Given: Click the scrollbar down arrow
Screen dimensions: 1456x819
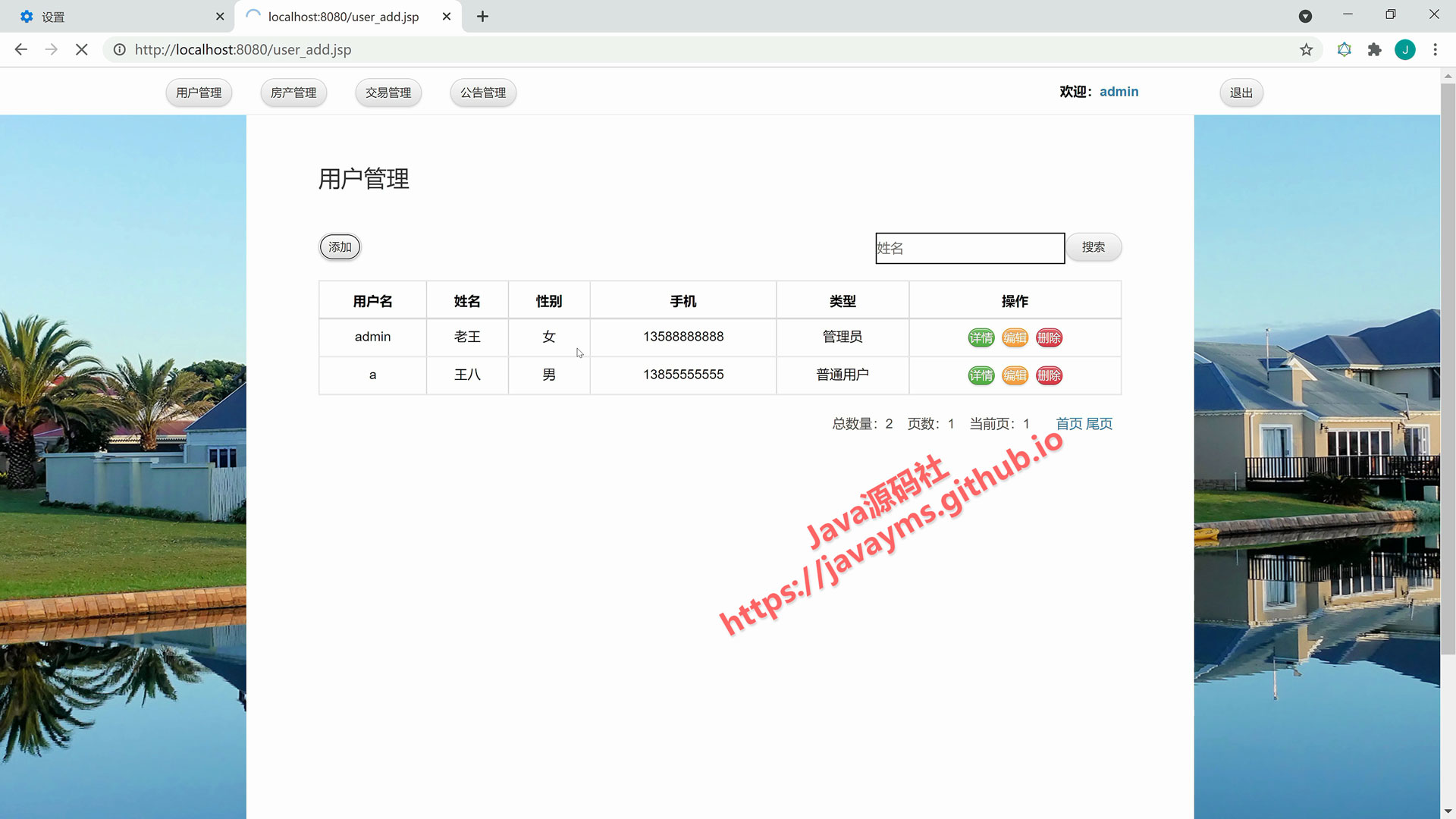Looking at the screenshot, I should tap(1448, 811).
